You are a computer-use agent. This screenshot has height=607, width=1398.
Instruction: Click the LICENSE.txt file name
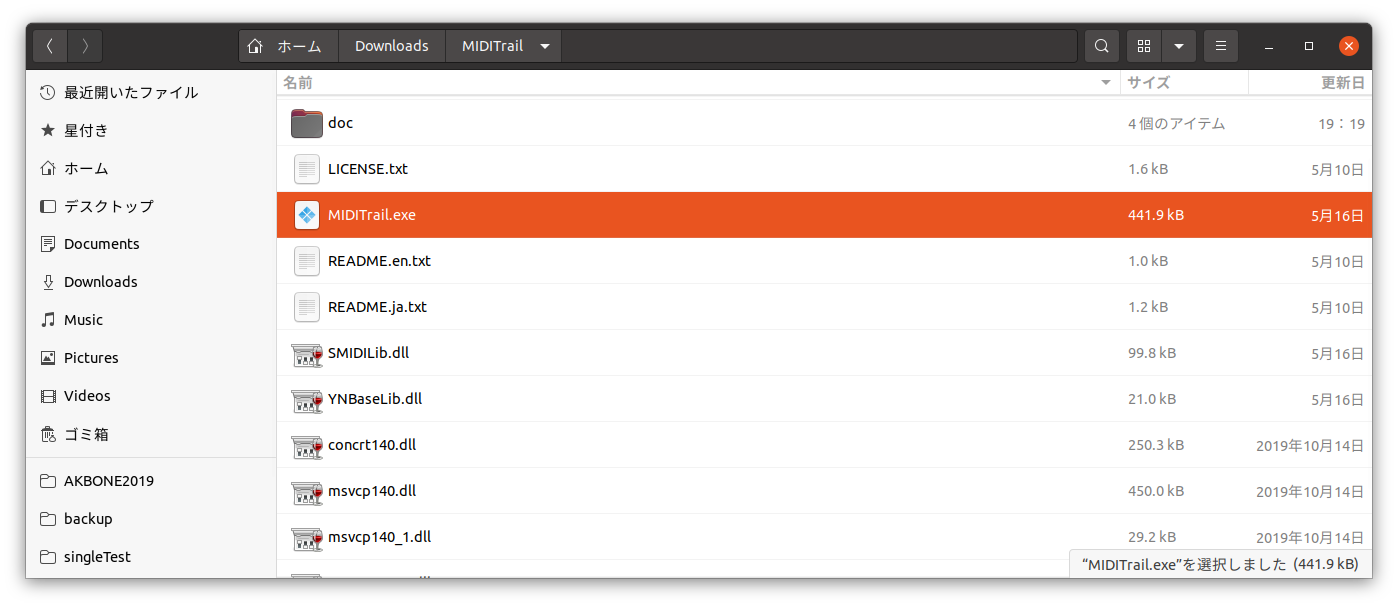coord(368,169)
